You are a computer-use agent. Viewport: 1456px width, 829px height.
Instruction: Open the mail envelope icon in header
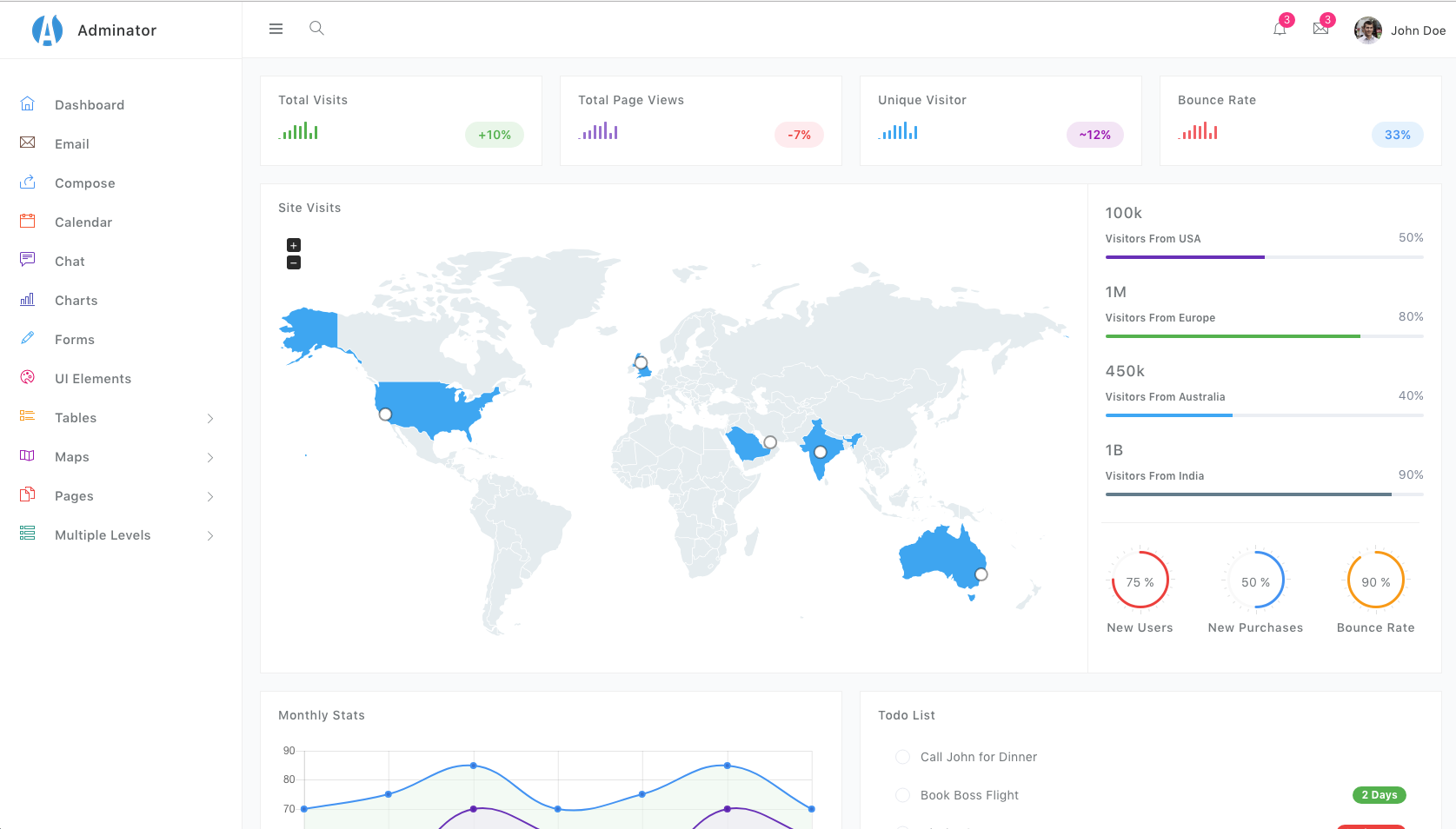tap(1320, 29)
